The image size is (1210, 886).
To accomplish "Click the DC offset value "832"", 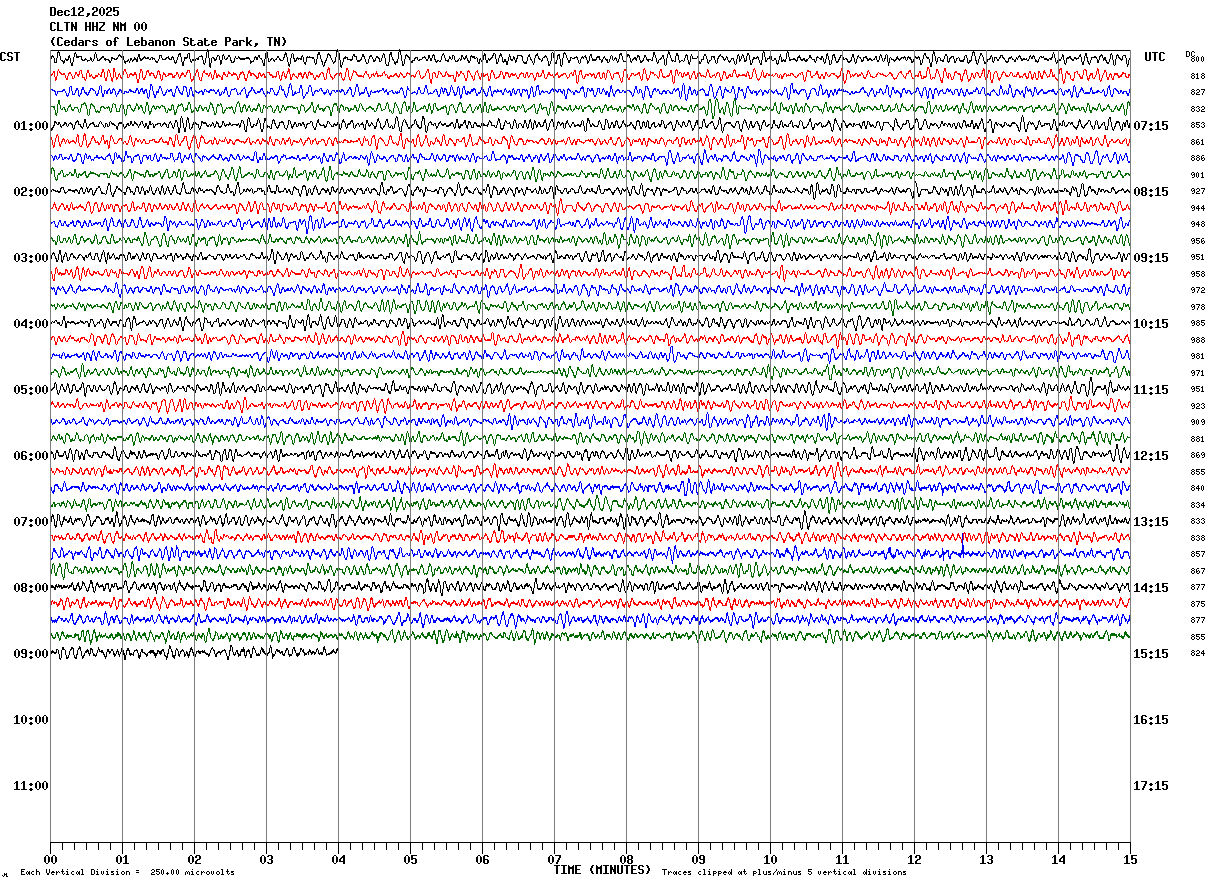I will point(1197,109).
